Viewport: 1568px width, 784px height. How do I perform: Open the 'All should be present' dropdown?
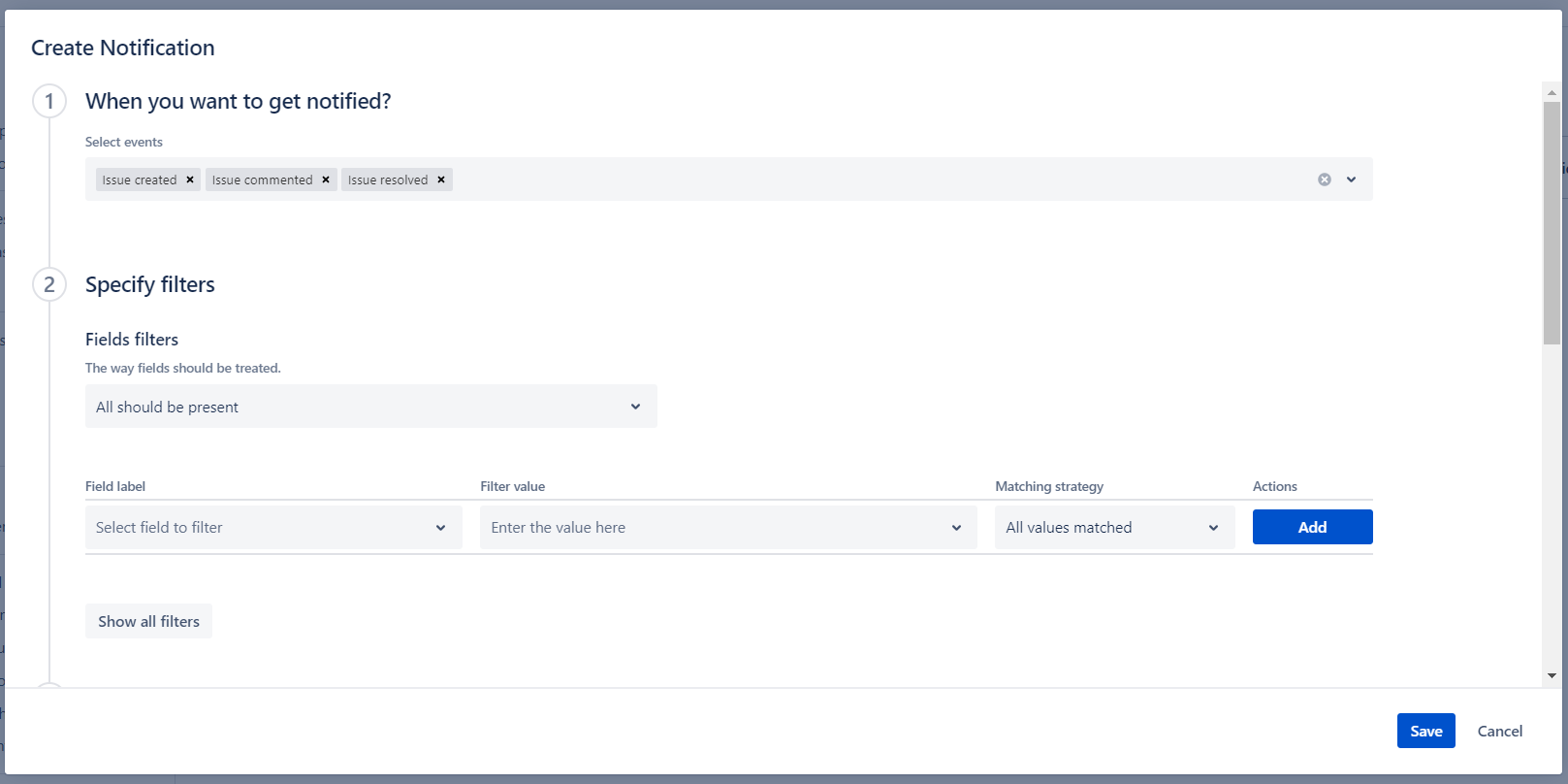tap(370, 407)
